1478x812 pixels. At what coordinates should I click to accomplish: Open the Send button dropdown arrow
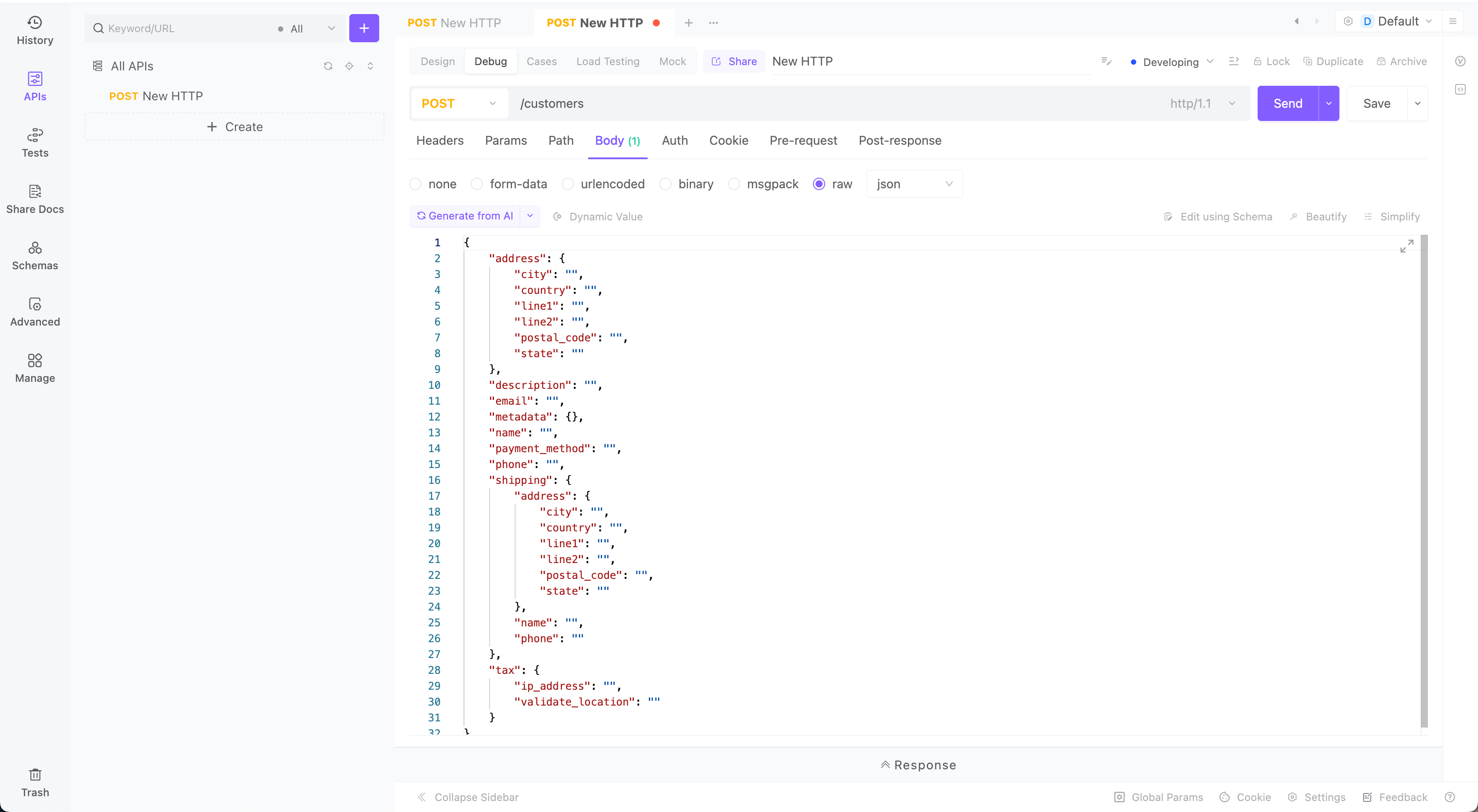(1329, 103)
